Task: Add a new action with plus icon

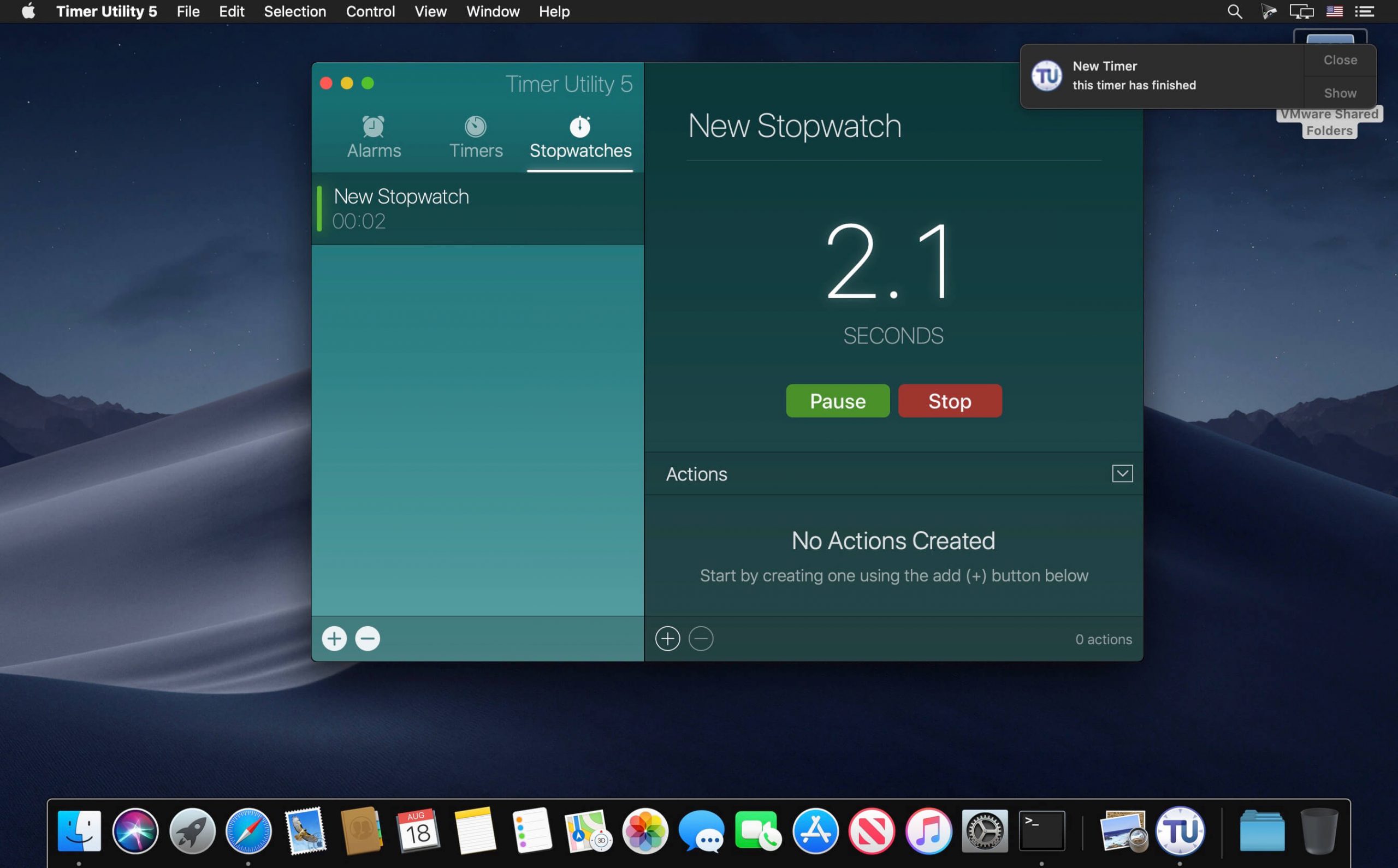Action: pyautogui.click(x=667, y=638)
